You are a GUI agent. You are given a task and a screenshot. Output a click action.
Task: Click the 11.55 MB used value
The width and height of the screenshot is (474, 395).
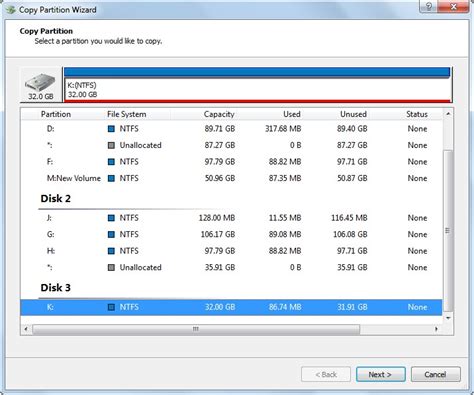pyautogui.click(x=285, y=218)
